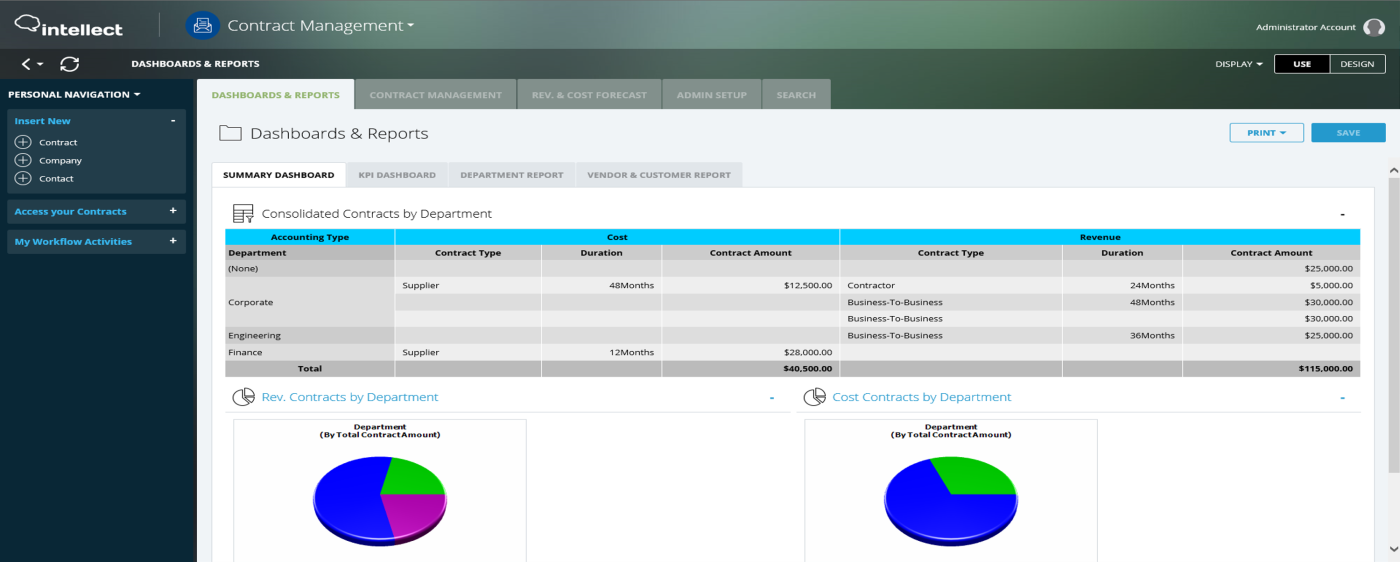
Task: Switch to DESIGN mode toggle
Action: point(1357,64)
